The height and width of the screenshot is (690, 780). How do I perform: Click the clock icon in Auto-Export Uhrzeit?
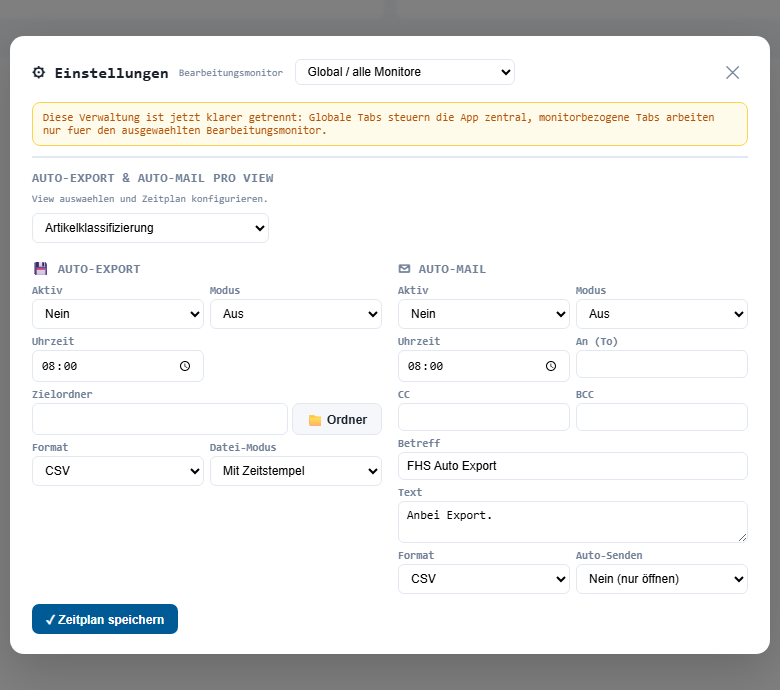click(185, 366)
